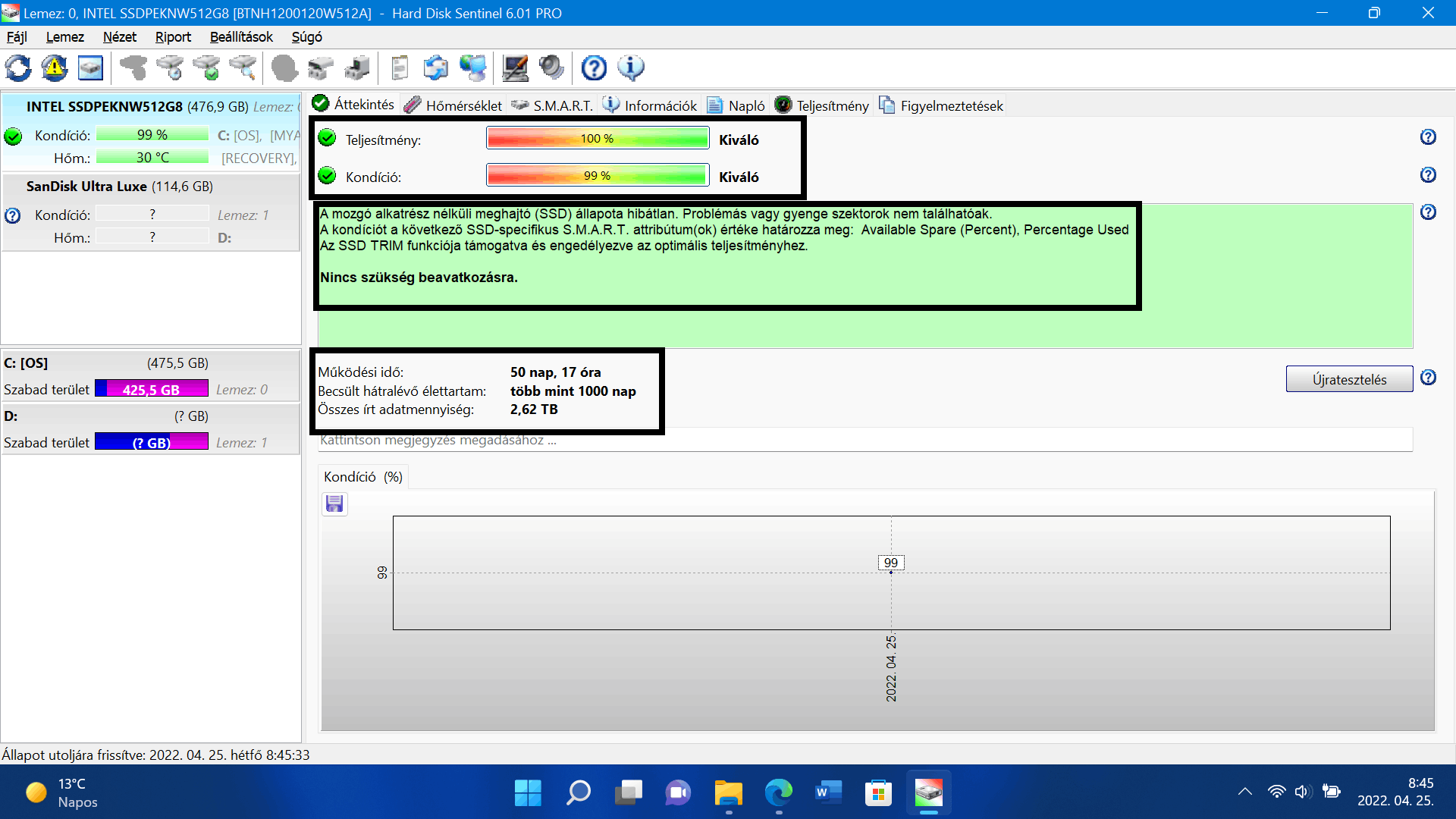This screenshot has width=1456, height=819.
Task: Click the Teljesítmény 100 % progress bar
Action: 598,138
